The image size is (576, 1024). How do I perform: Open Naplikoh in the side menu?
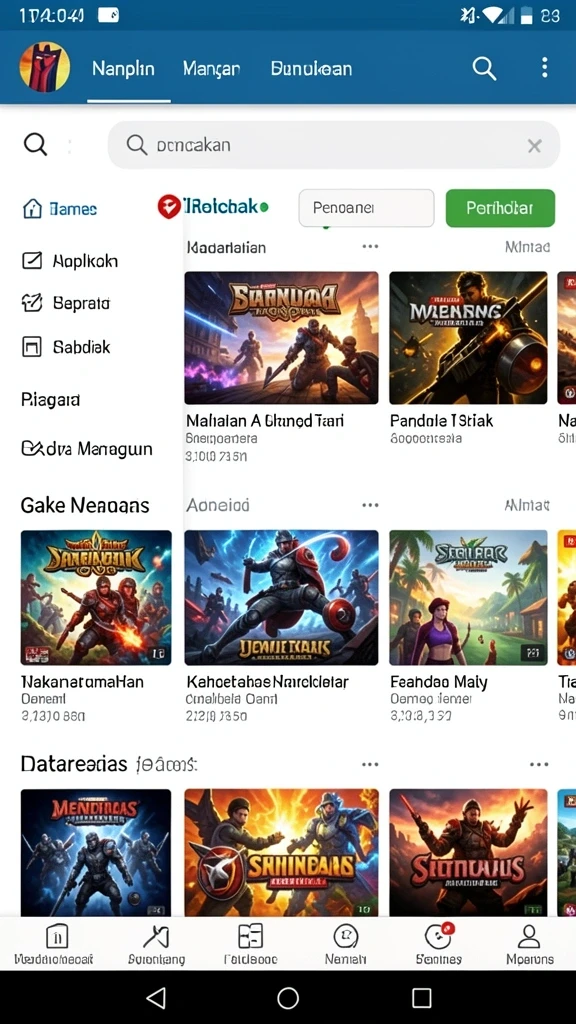coord(69,261)
